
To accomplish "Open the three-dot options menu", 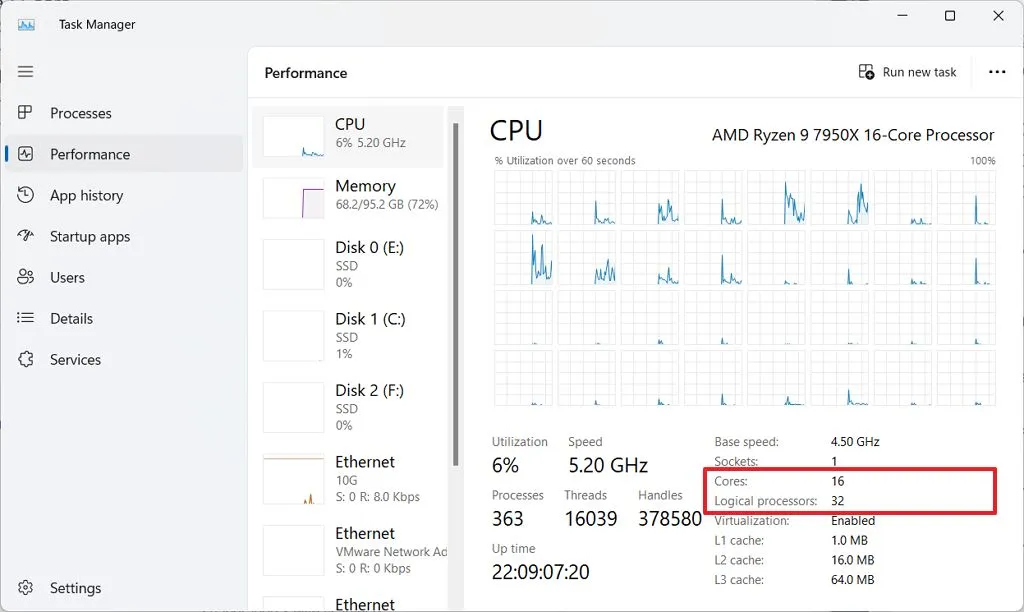I will 997,71.
